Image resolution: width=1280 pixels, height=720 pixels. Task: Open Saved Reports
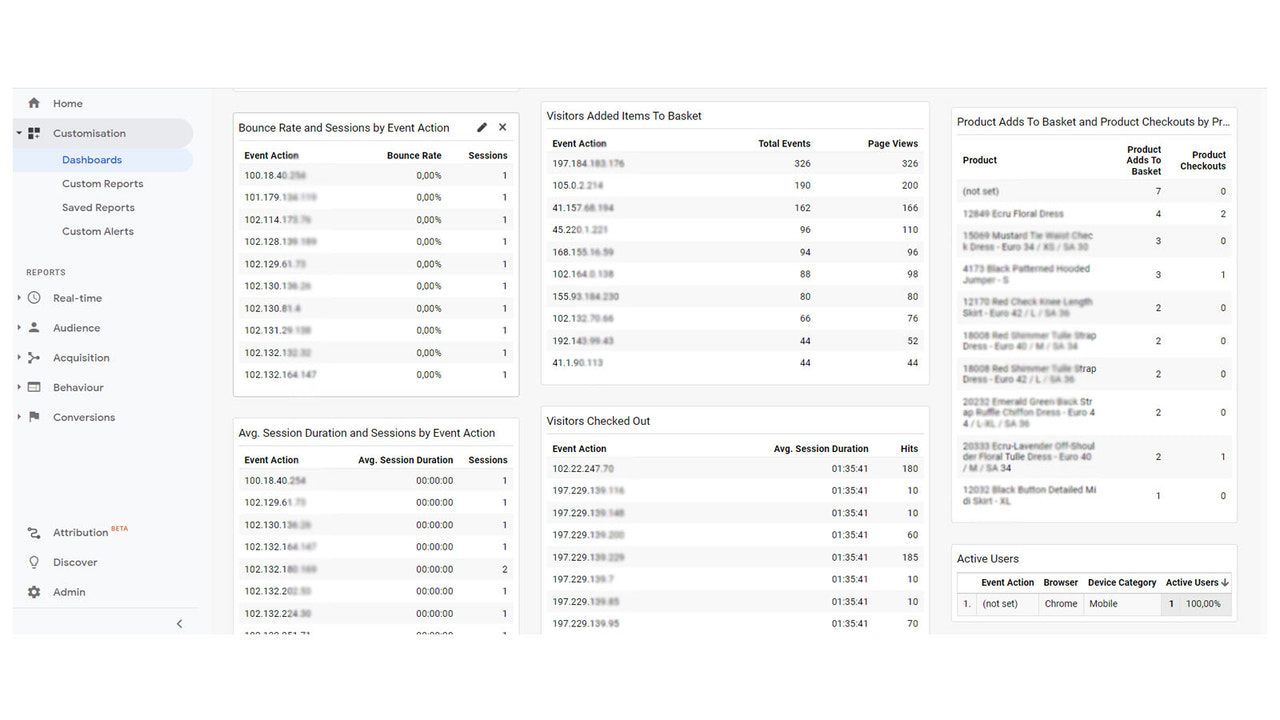pos(97,207)
